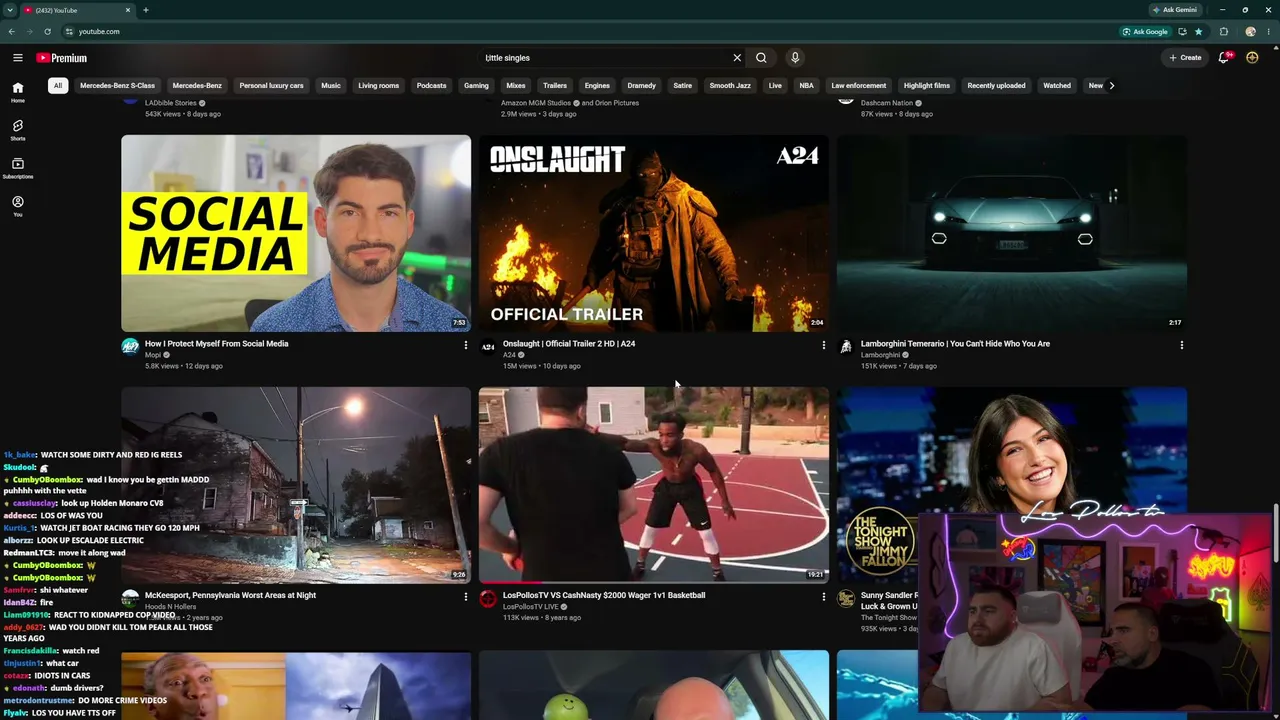Open the 1v1 basketball video thumbnail
Viewport: 1280px width, 720px height.
[654, 485]
